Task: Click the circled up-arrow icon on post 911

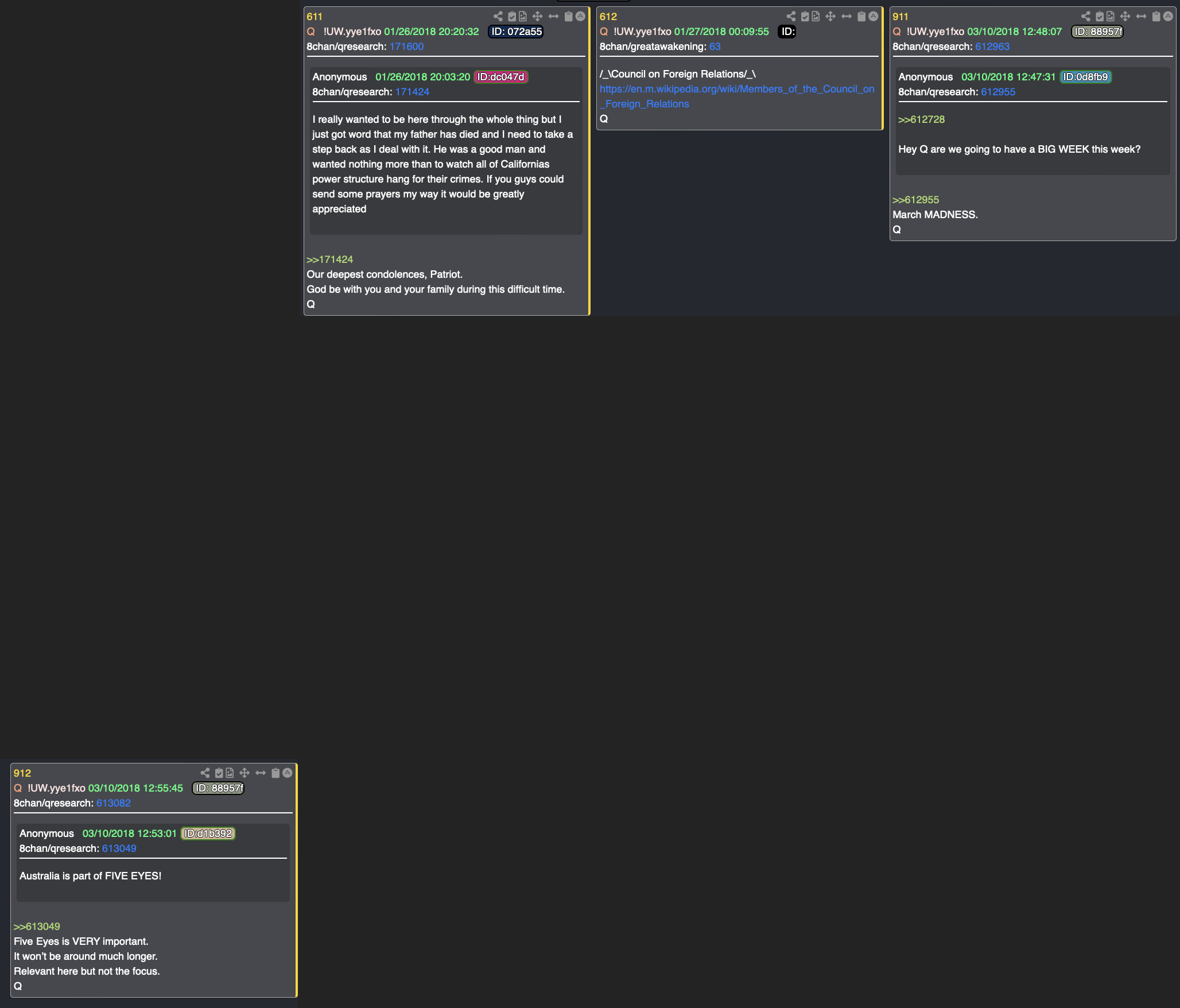Action: tap(1168, 16)
